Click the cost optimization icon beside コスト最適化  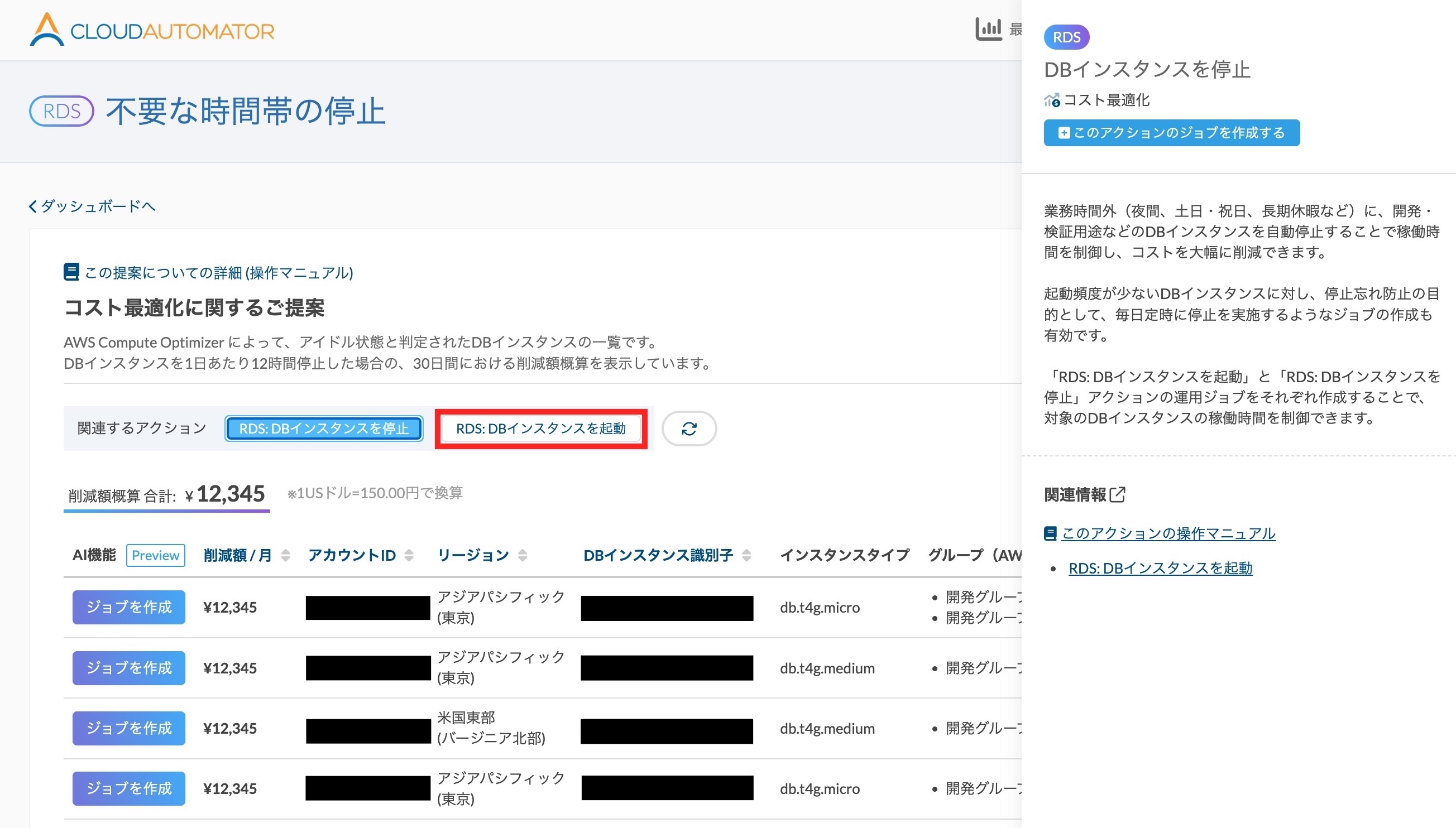[1051, 100]
